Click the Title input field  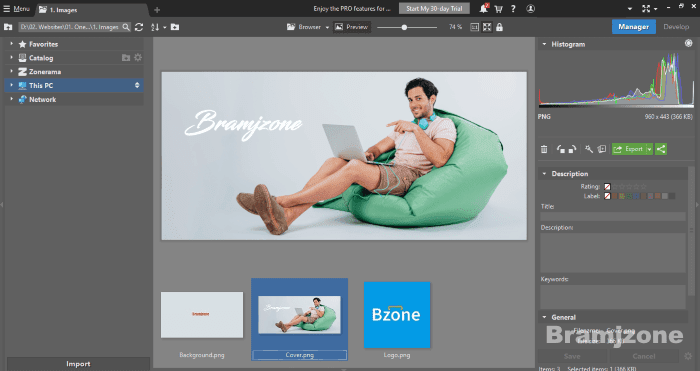[612, 217]
